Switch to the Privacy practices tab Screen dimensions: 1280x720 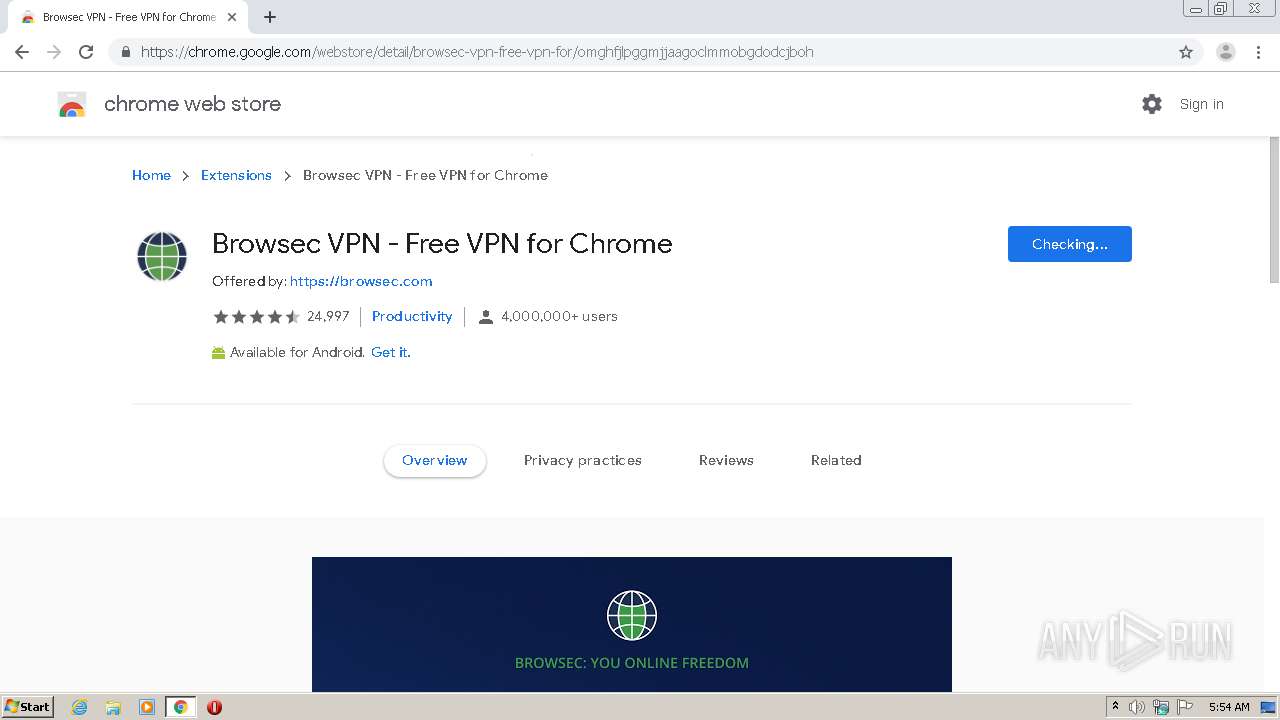pos(582,460)
